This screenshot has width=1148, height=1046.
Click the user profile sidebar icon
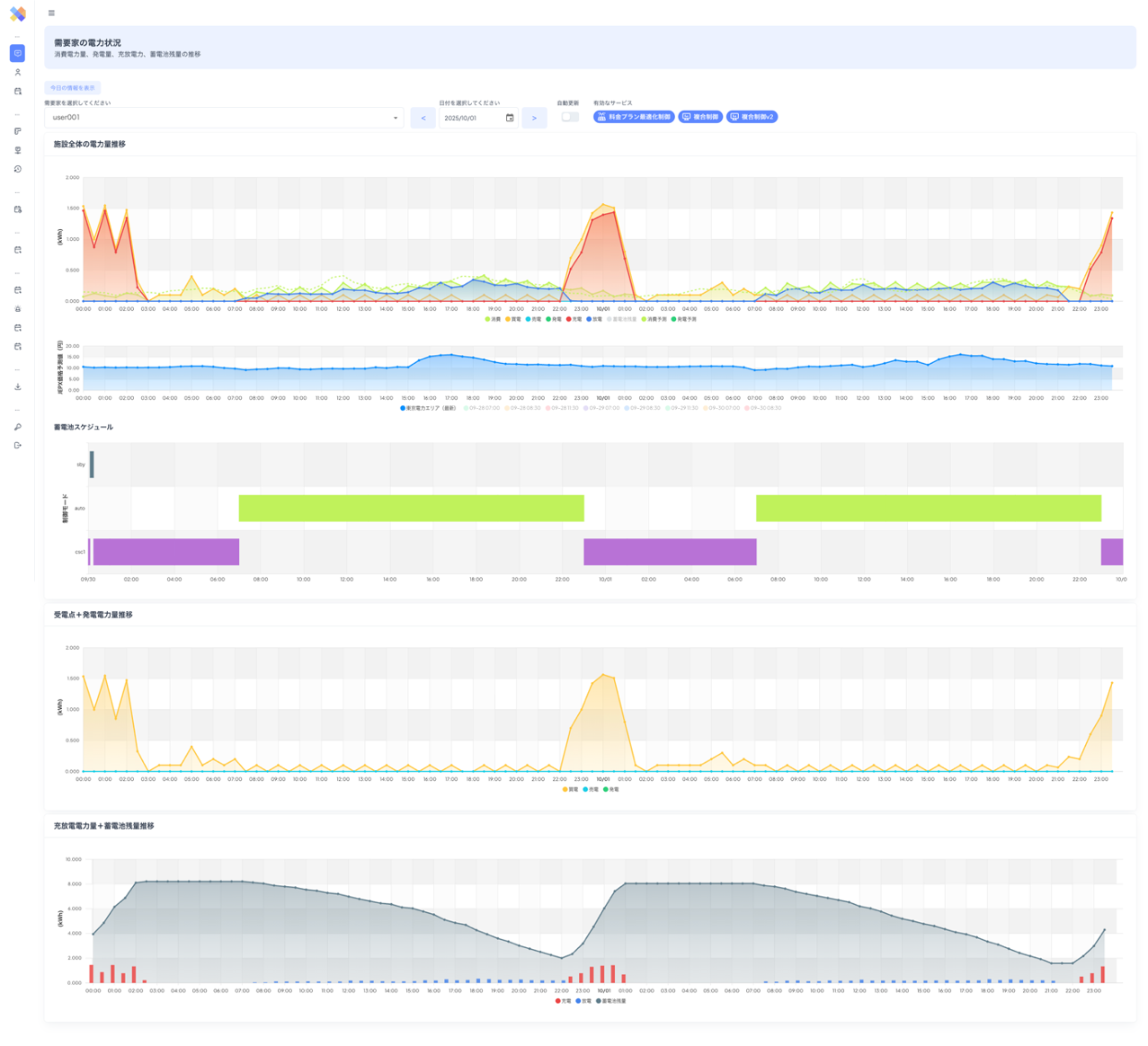coord(17,73)
